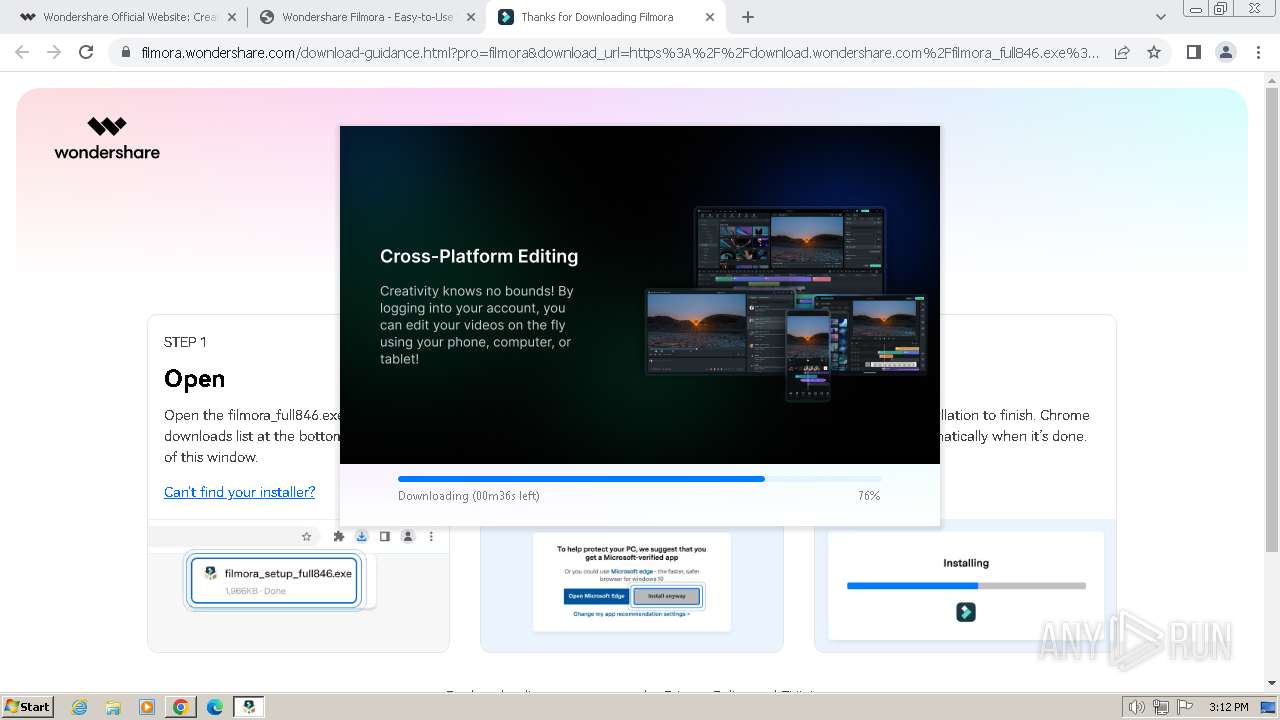The height and width of the screenshot is (720, 1280).
Task: Open the tab search dropdown arrow
Action: tap(1161, 17)
